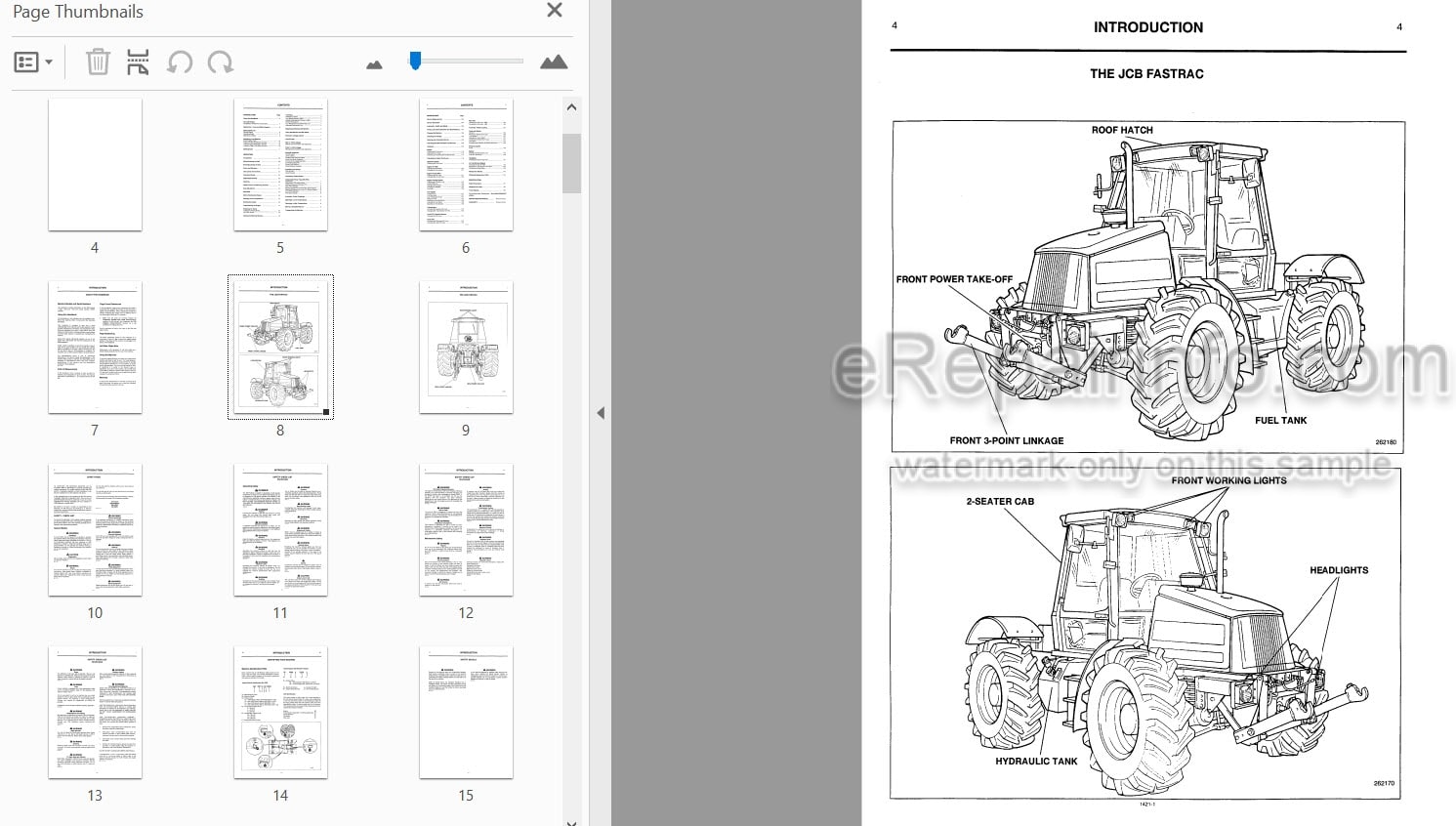This screenshot has width=1456, height=826.
Task: Select page 8 Fastrac diagrams thumbnail
Action: click(x=280, y=347)
